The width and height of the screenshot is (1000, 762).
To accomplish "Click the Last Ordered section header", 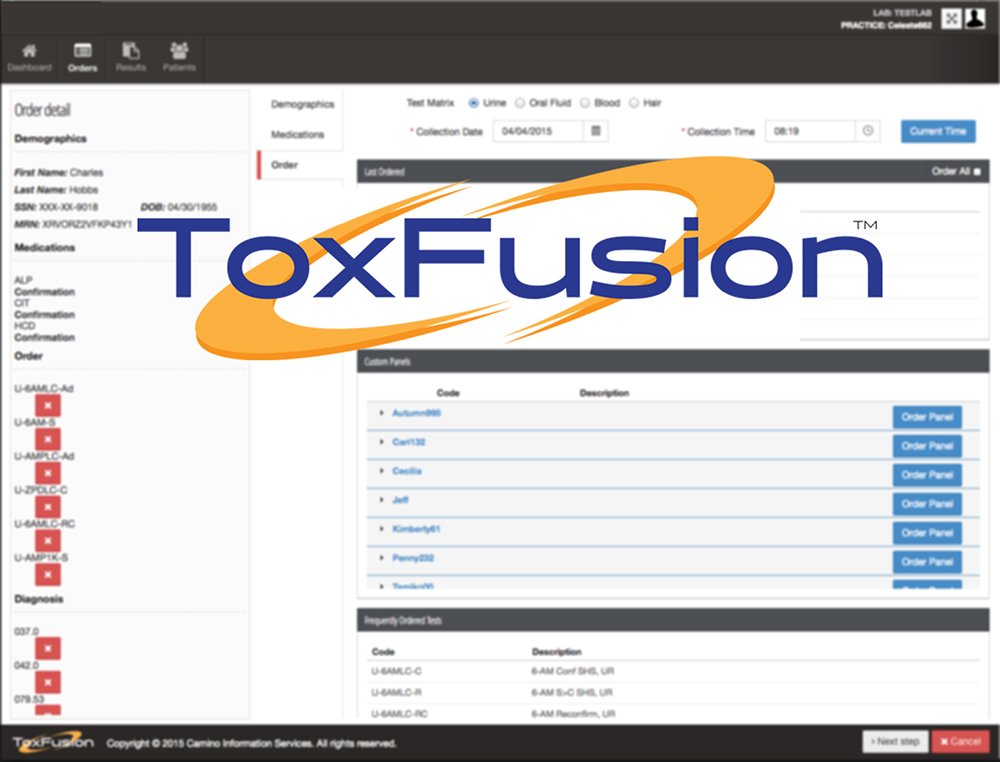I will tap(673, 172).
